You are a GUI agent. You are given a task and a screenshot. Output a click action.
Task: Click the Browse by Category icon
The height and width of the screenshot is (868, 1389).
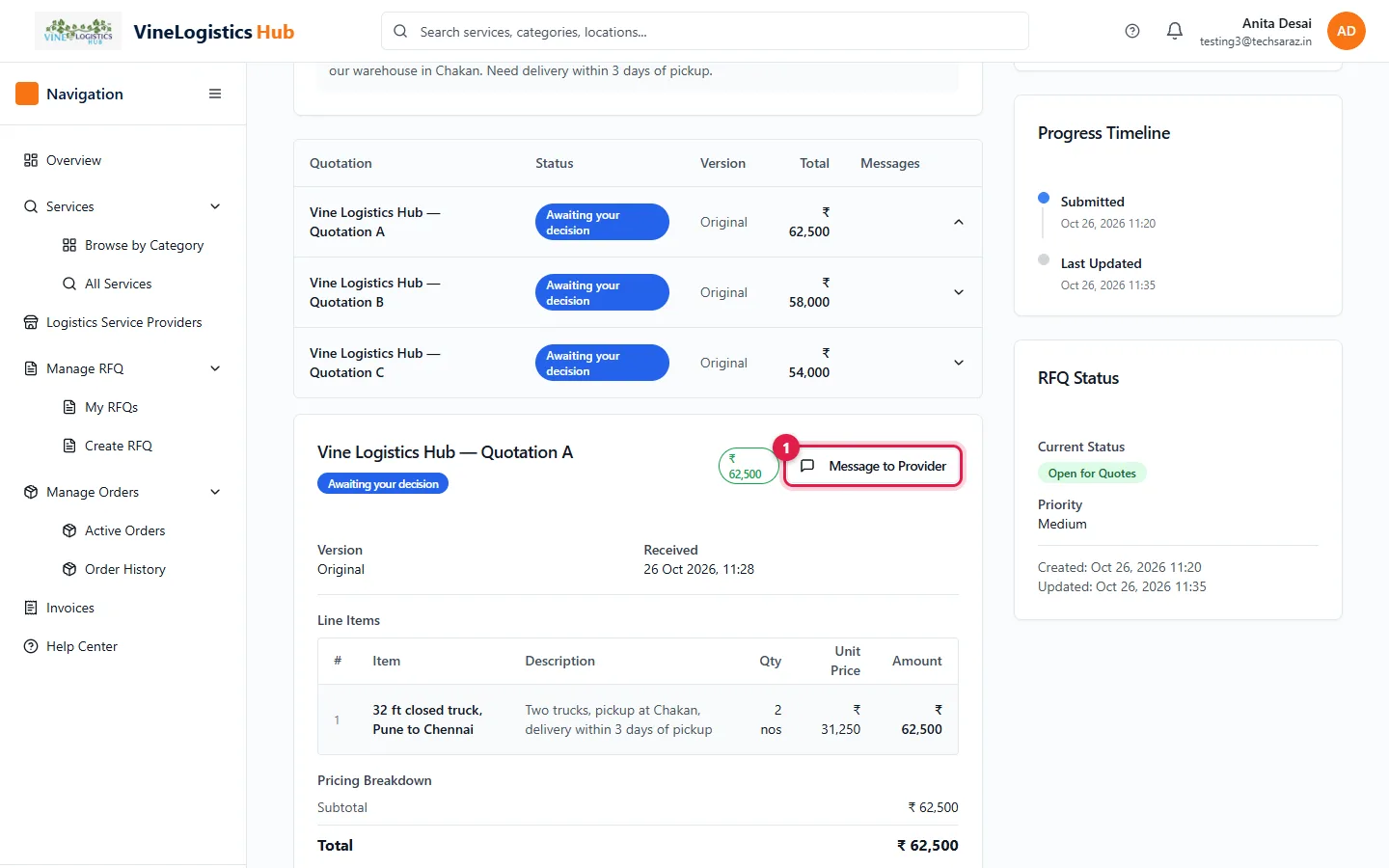click(69, 245)
